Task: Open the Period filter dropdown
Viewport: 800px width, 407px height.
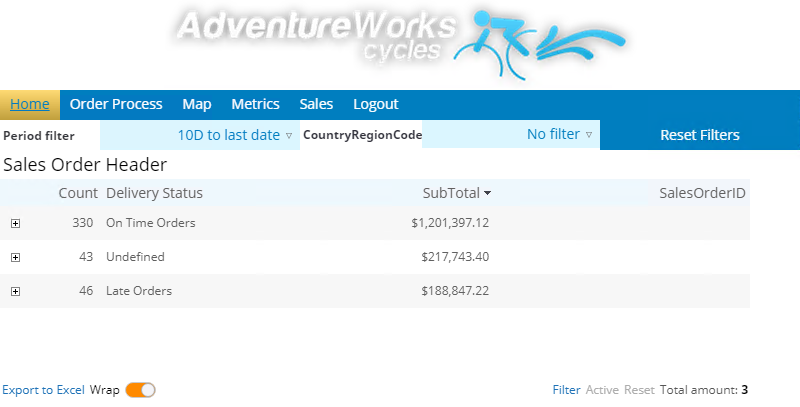Action: [234, 135]
